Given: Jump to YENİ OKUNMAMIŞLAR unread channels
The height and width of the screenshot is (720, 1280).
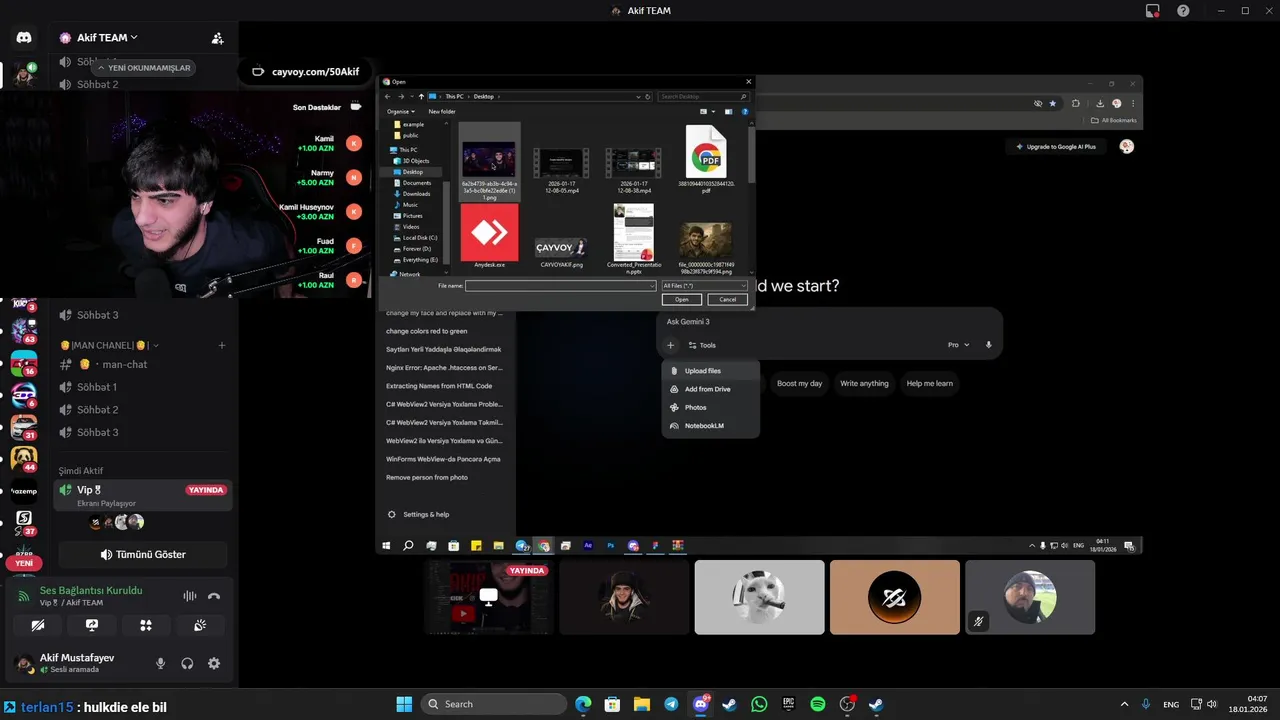Looking at the screenshot, I should point(142,68).
